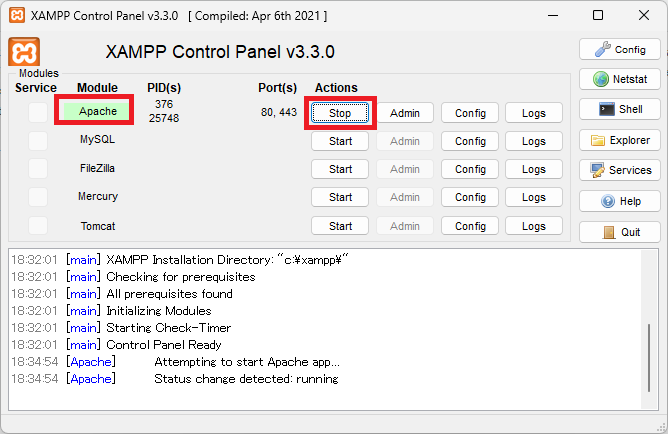Stop the Apache module

coord(340,113)
